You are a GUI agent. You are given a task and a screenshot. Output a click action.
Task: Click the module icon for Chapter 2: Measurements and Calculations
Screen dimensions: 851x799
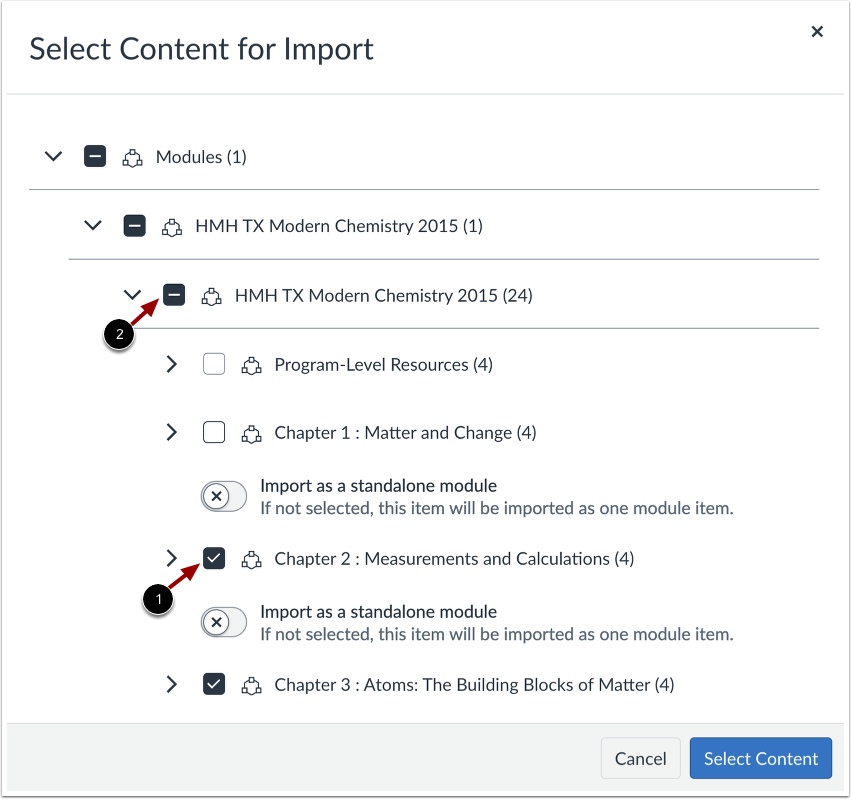pyautogui.click(x=250, y=558)
